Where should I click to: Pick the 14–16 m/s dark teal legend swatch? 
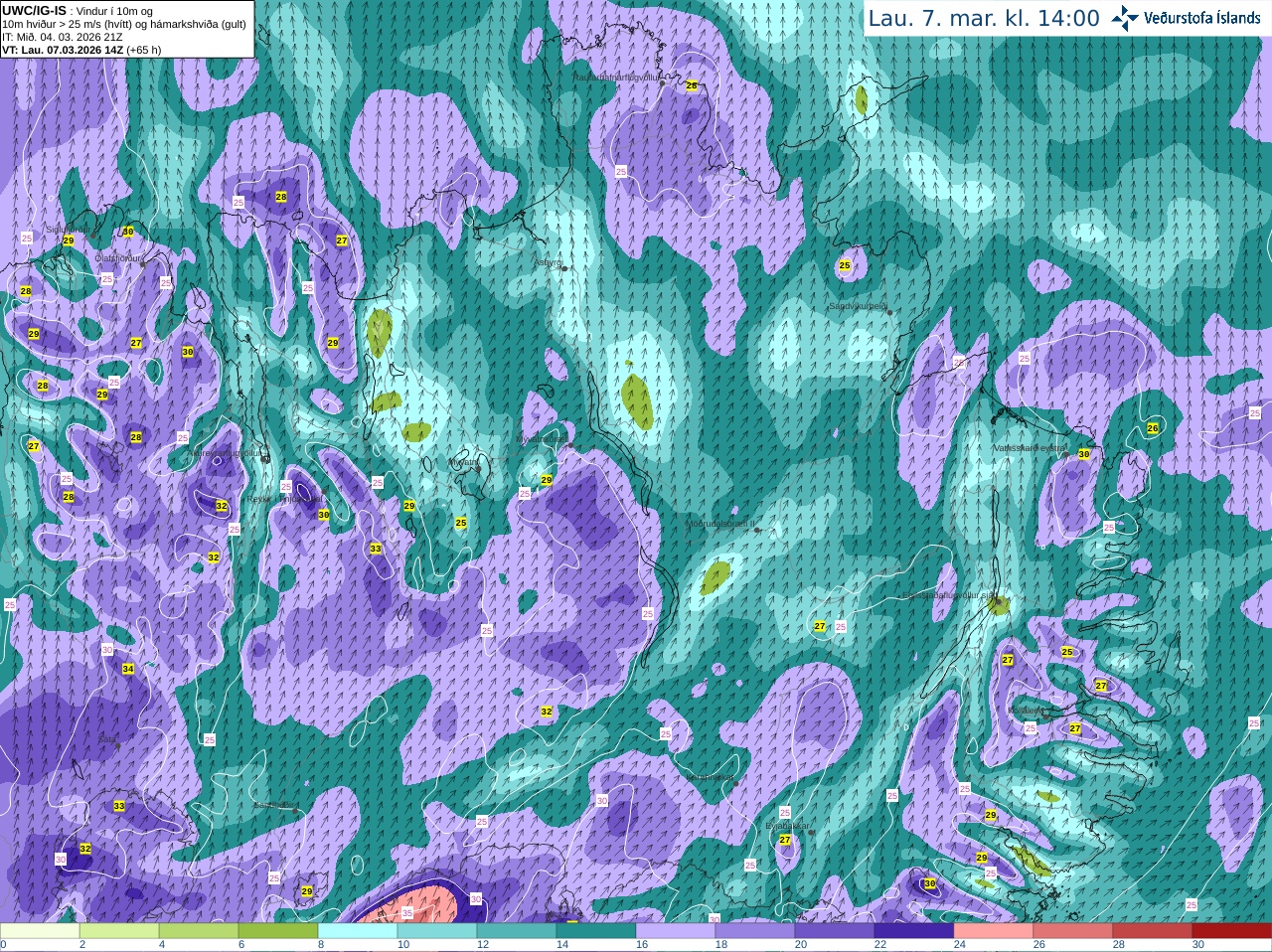click(x=596, y=931)
